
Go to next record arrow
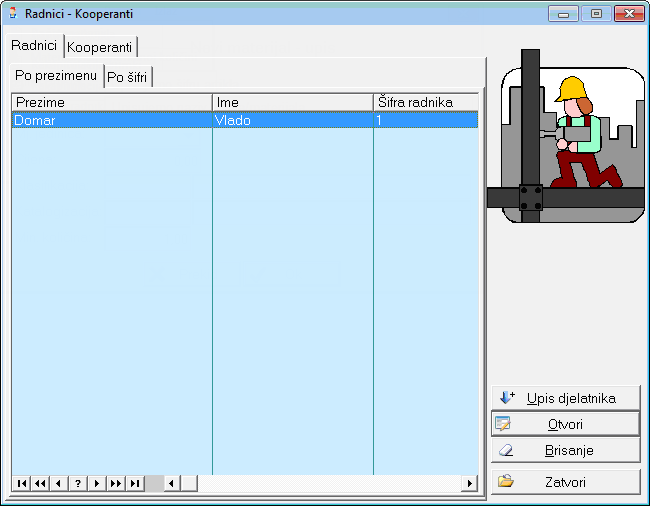pos(97,483)
